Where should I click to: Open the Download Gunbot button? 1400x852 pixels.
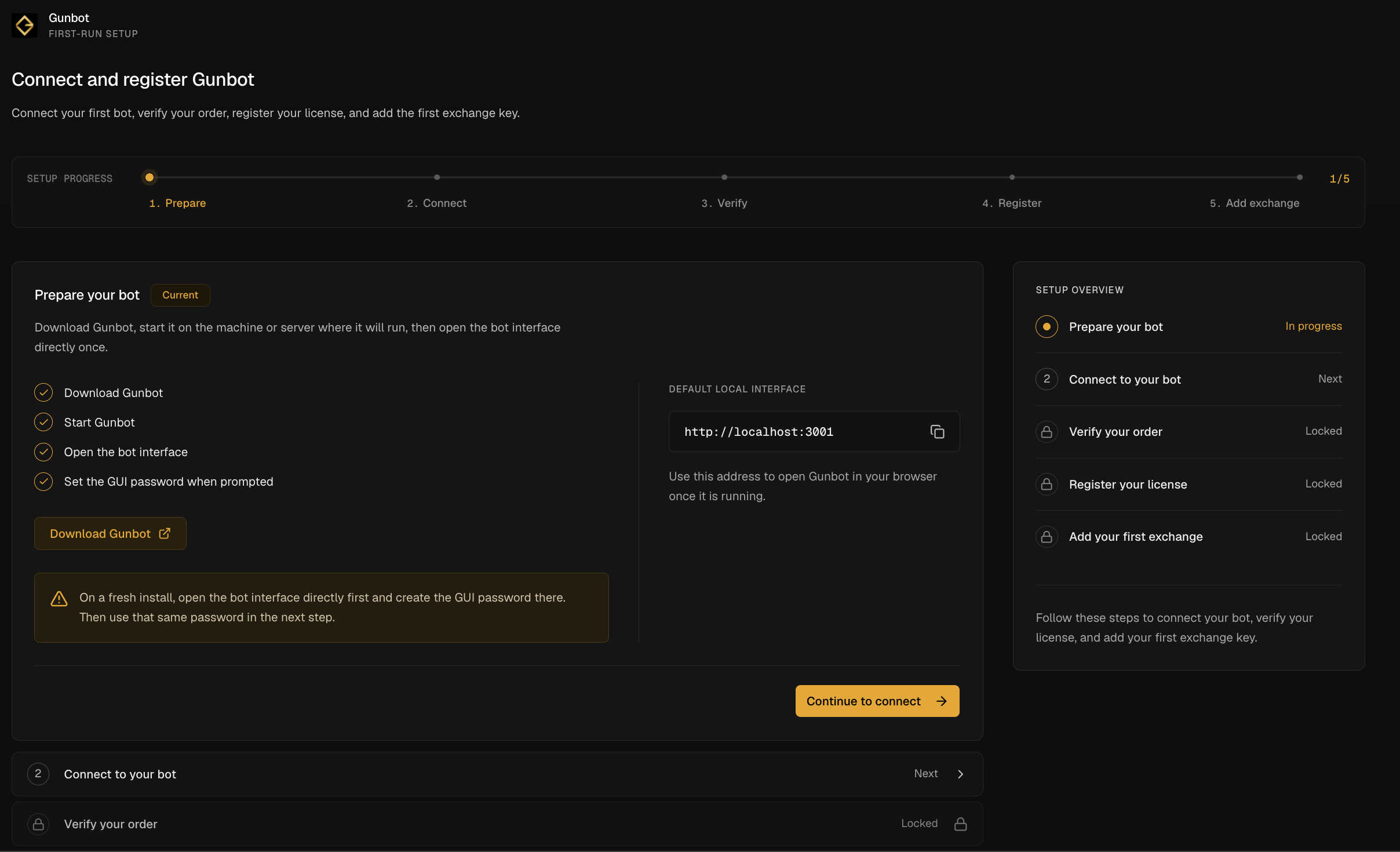110,533
